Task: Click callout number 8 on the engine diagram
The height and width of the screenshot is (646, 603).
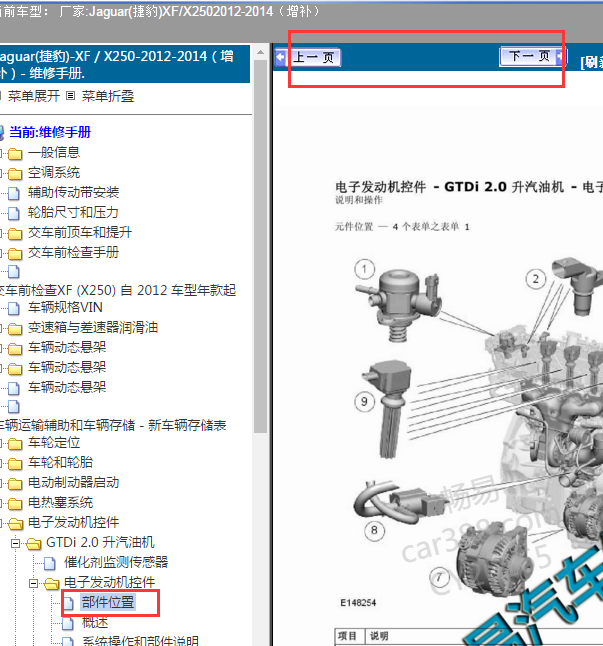Action: [x=374, y=530]
